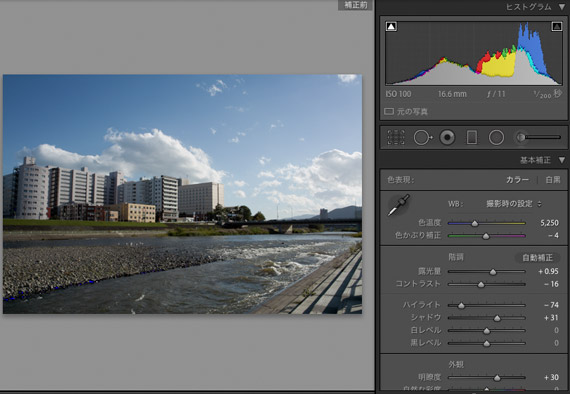
Task: Click the シャドウ value +31
Action: point(551,318)
